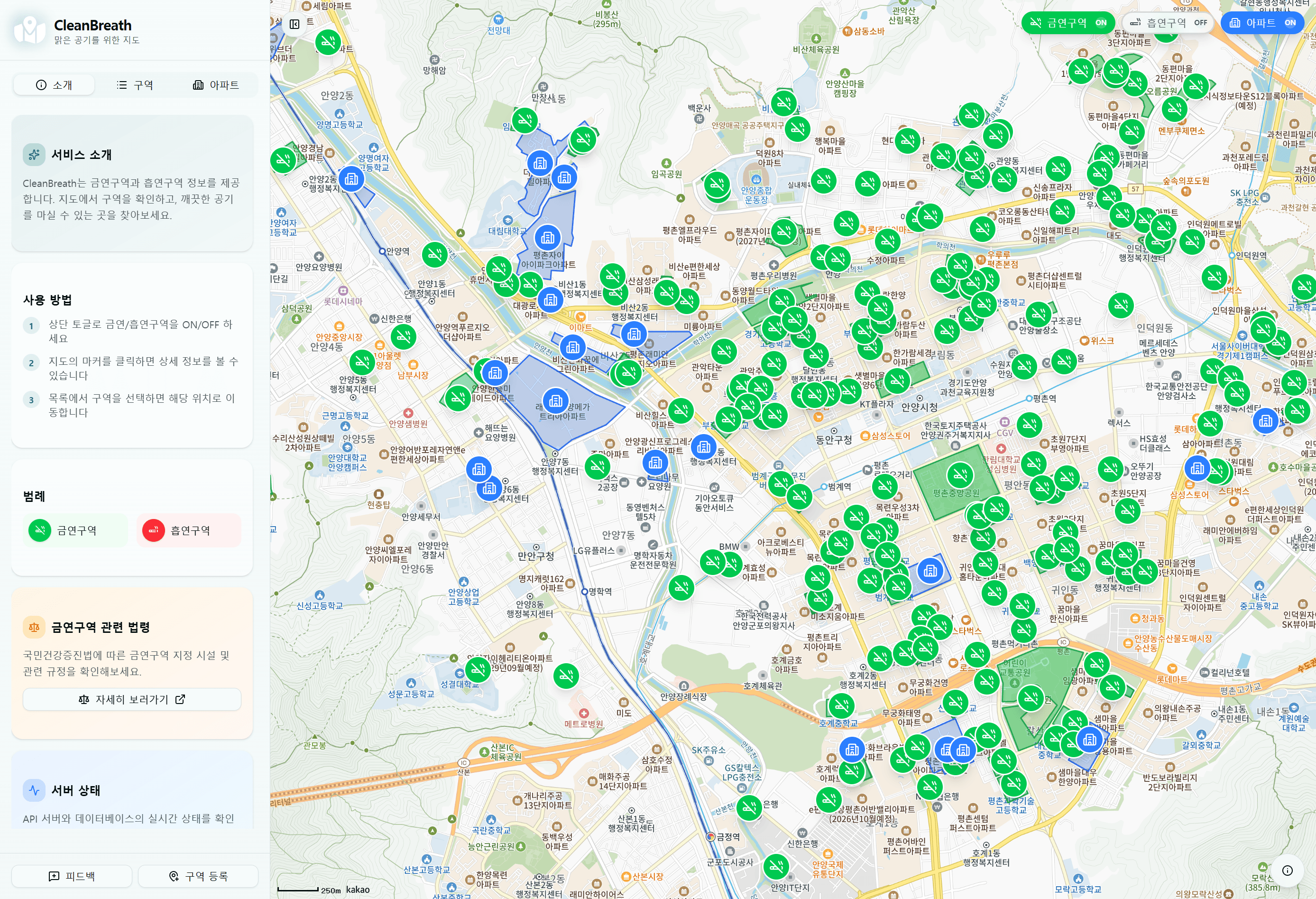Click apartment marker on 래미안안양메가트리아아파트
Screen dimensions: 1316x899
(x=555, y=400)
